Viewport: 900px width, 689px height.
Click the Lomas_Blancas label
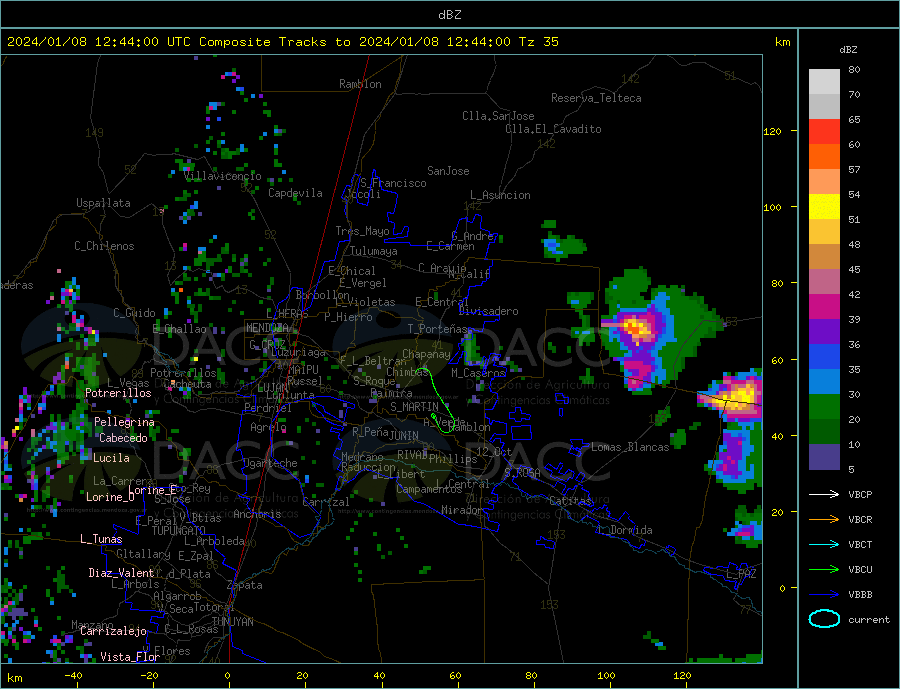pos(630,447)
